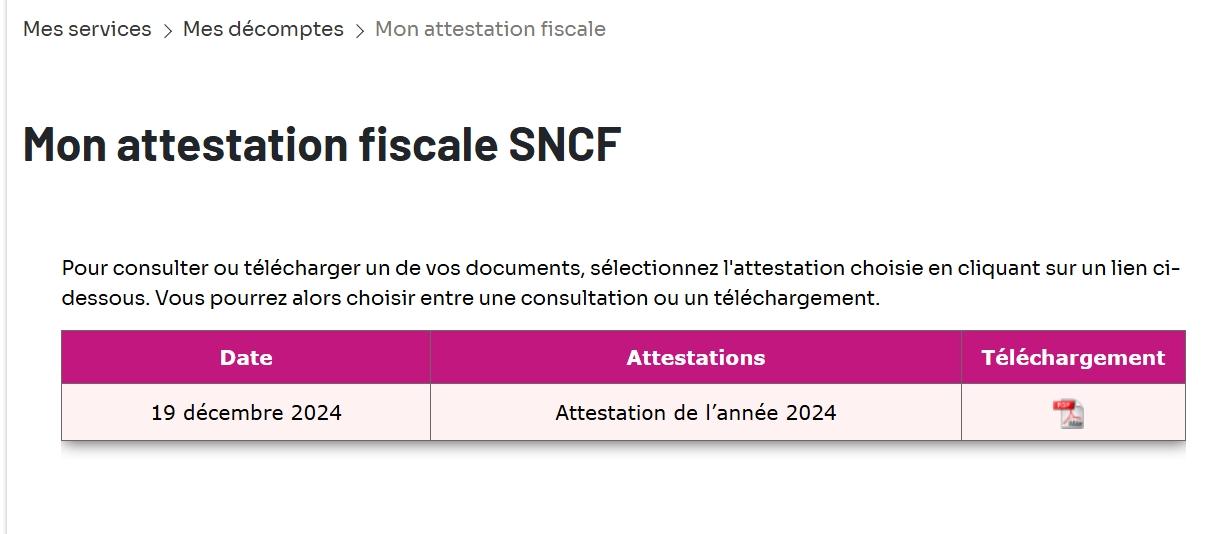Select the 19 décembre 2024 date cell

point(246,412)
